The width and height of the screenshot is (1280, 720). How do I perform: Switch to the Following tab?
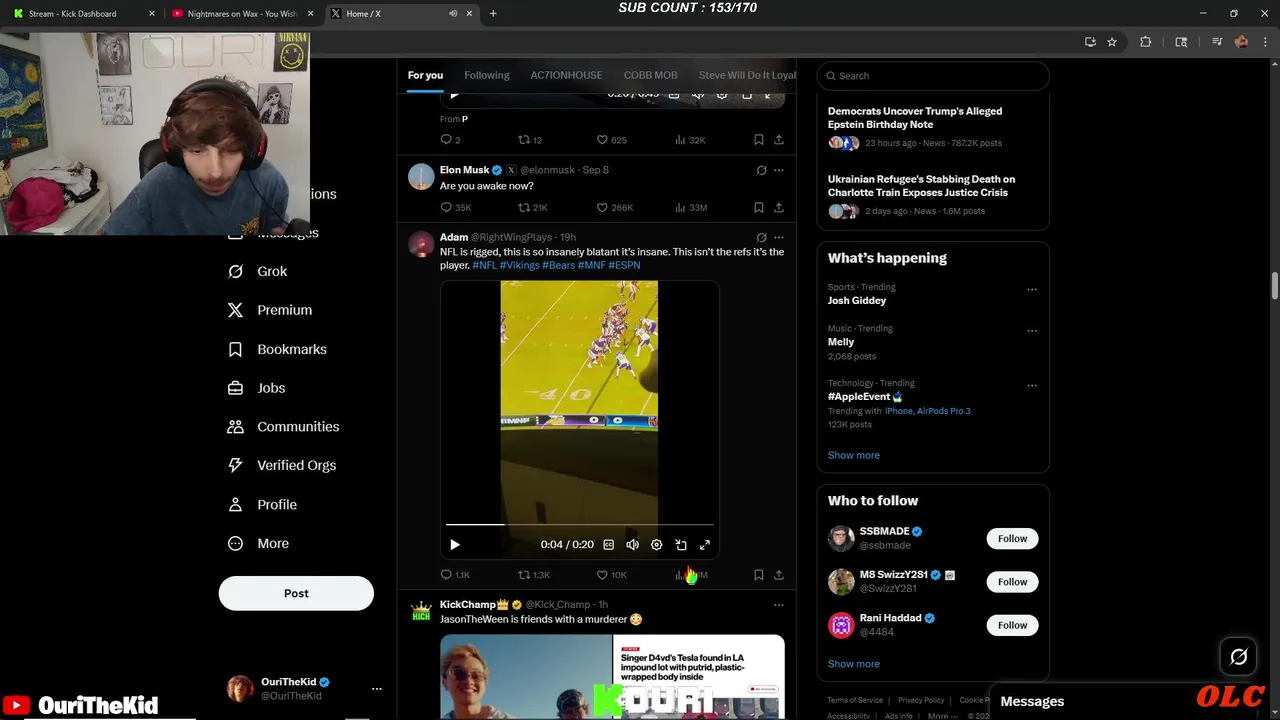(x=486, y=75)
